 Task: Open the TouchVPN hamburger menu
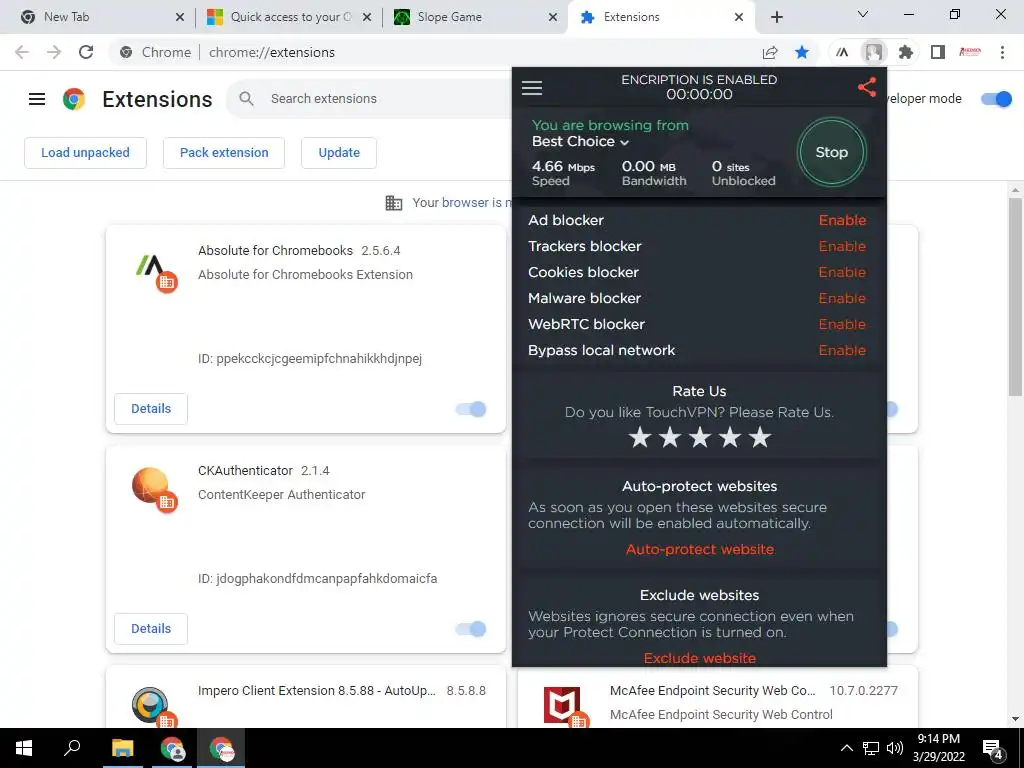tap(532, 88)
